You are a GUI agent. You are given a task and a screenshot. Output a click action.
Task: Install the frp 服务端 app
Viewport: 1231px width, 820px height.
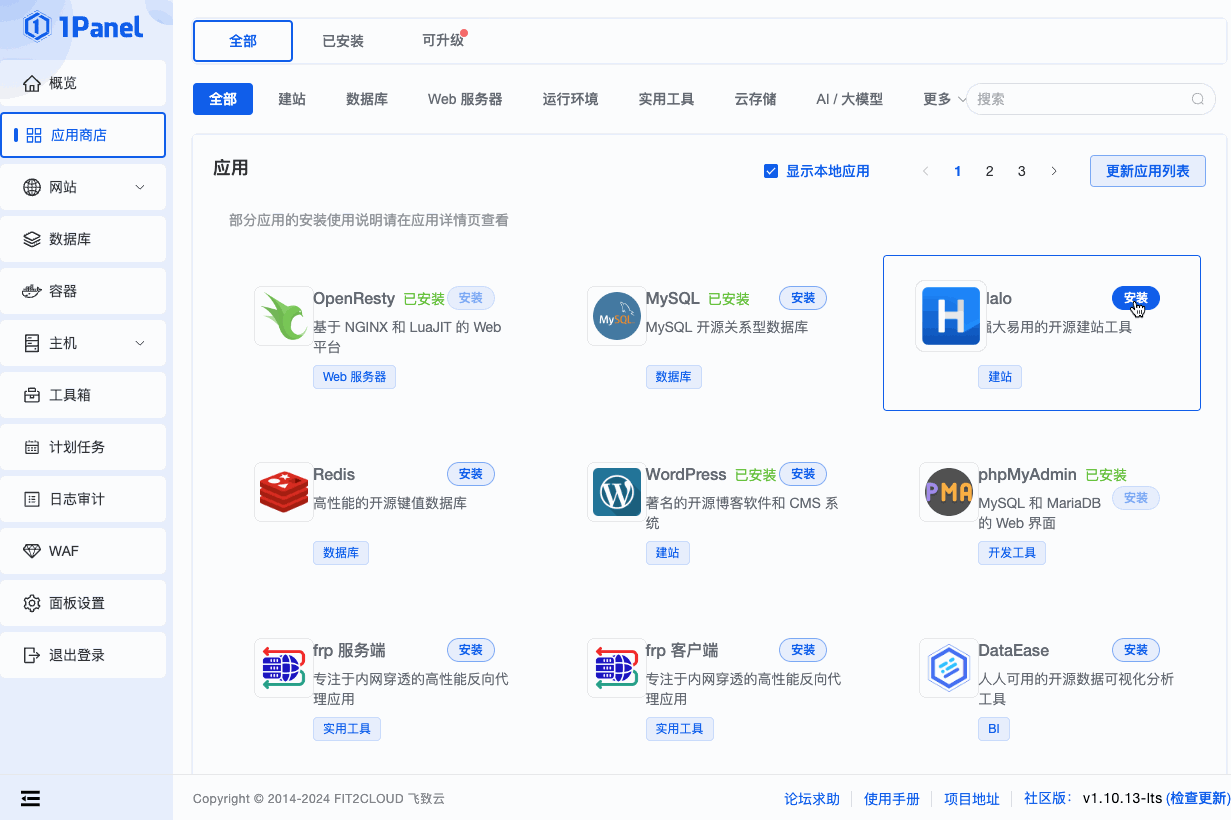point(471,650)
